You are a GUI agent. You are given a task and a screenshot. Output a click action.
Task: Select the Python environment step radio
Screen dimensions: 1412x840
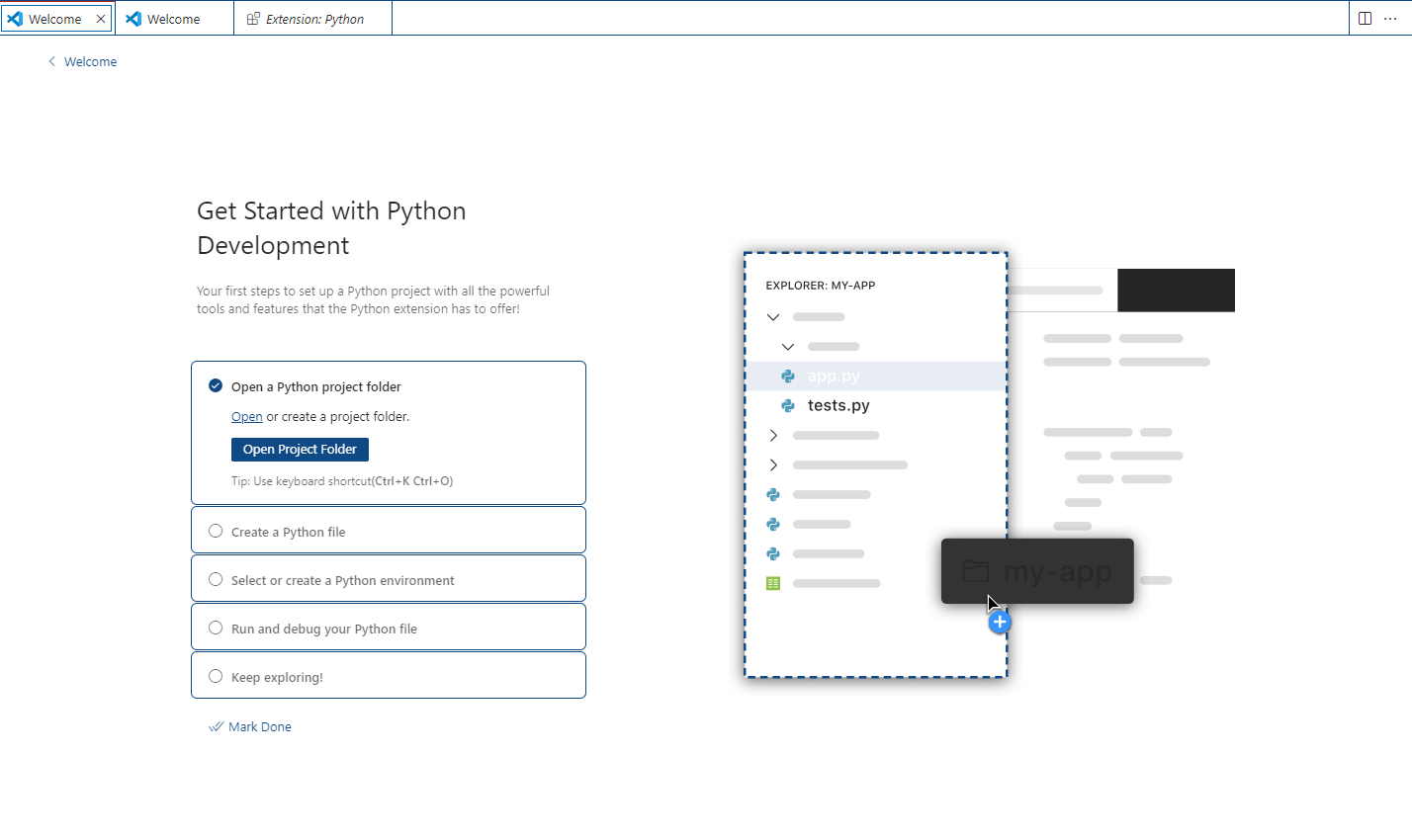pyautogui.click(x=216, y=579)
